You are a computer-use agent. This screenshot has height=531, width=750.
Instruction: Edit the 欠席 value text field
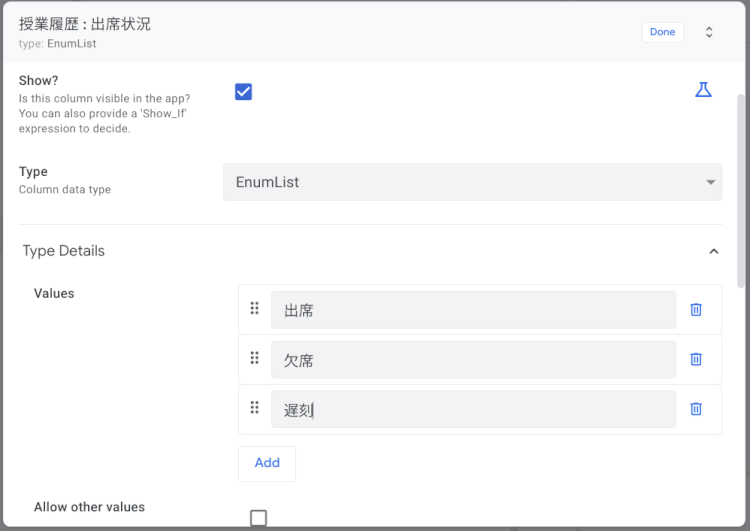pyautogui.click(x=472, y=359)
